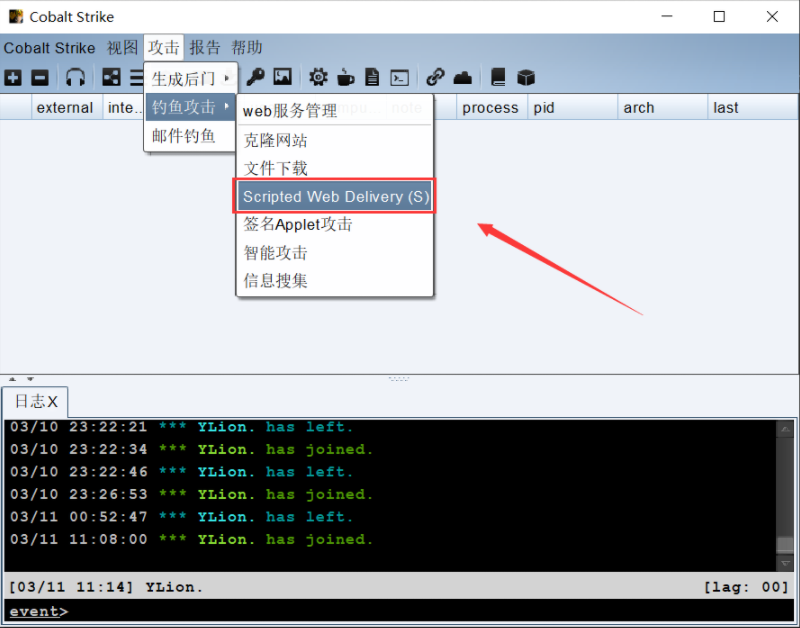Open listeners via the headphones icon
This screenshot has width=800, height=628.
pyautogui.click(x=76, y=78)
